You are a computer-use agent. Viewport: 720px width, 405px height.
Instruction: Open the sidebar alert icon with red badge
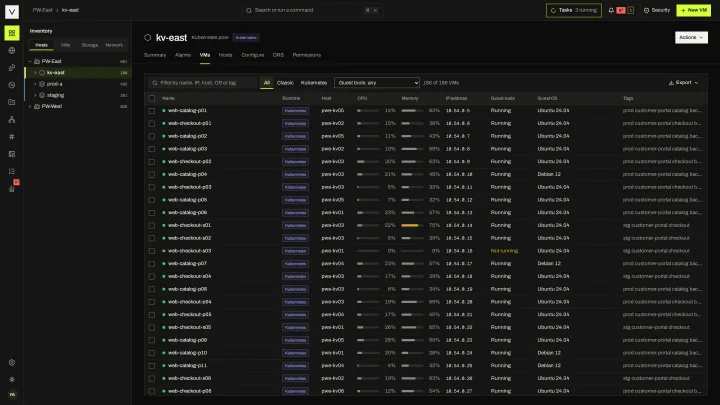(x=12, y=188)
